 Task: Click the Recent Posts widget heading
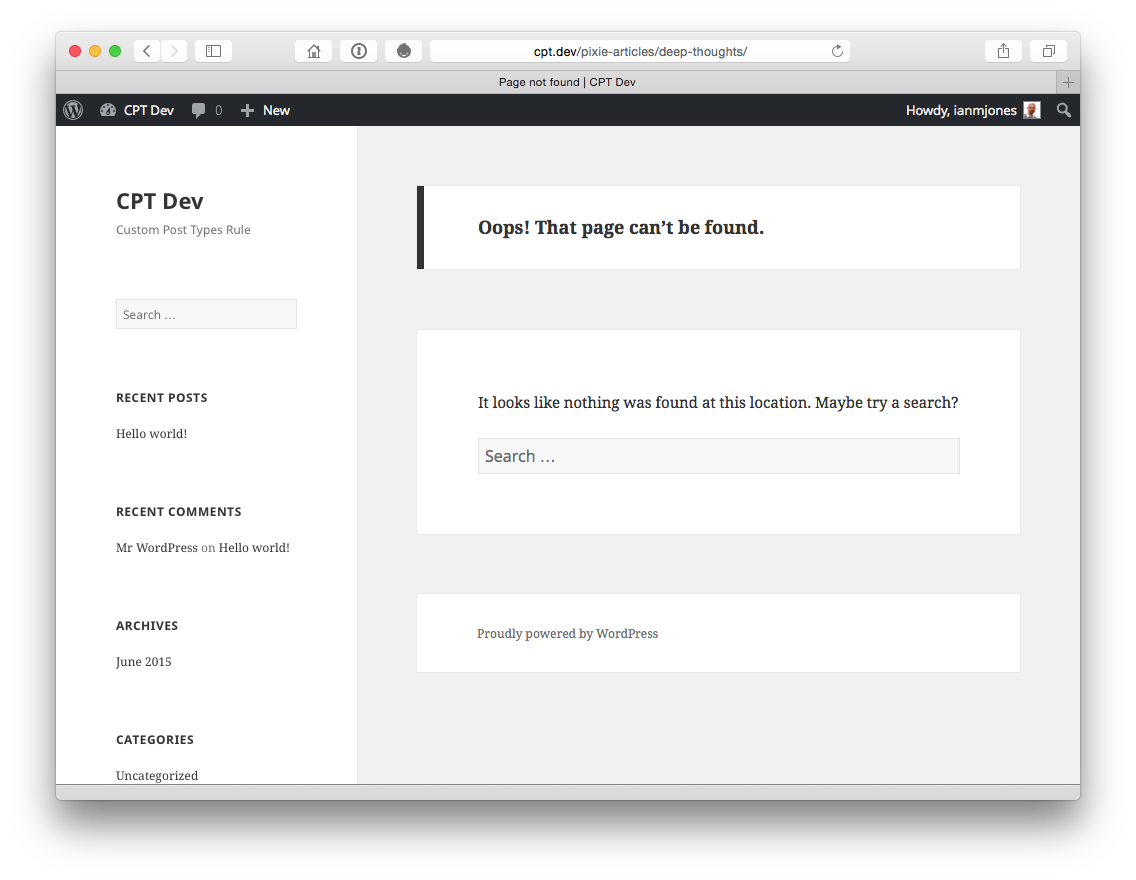click(162, 398)
